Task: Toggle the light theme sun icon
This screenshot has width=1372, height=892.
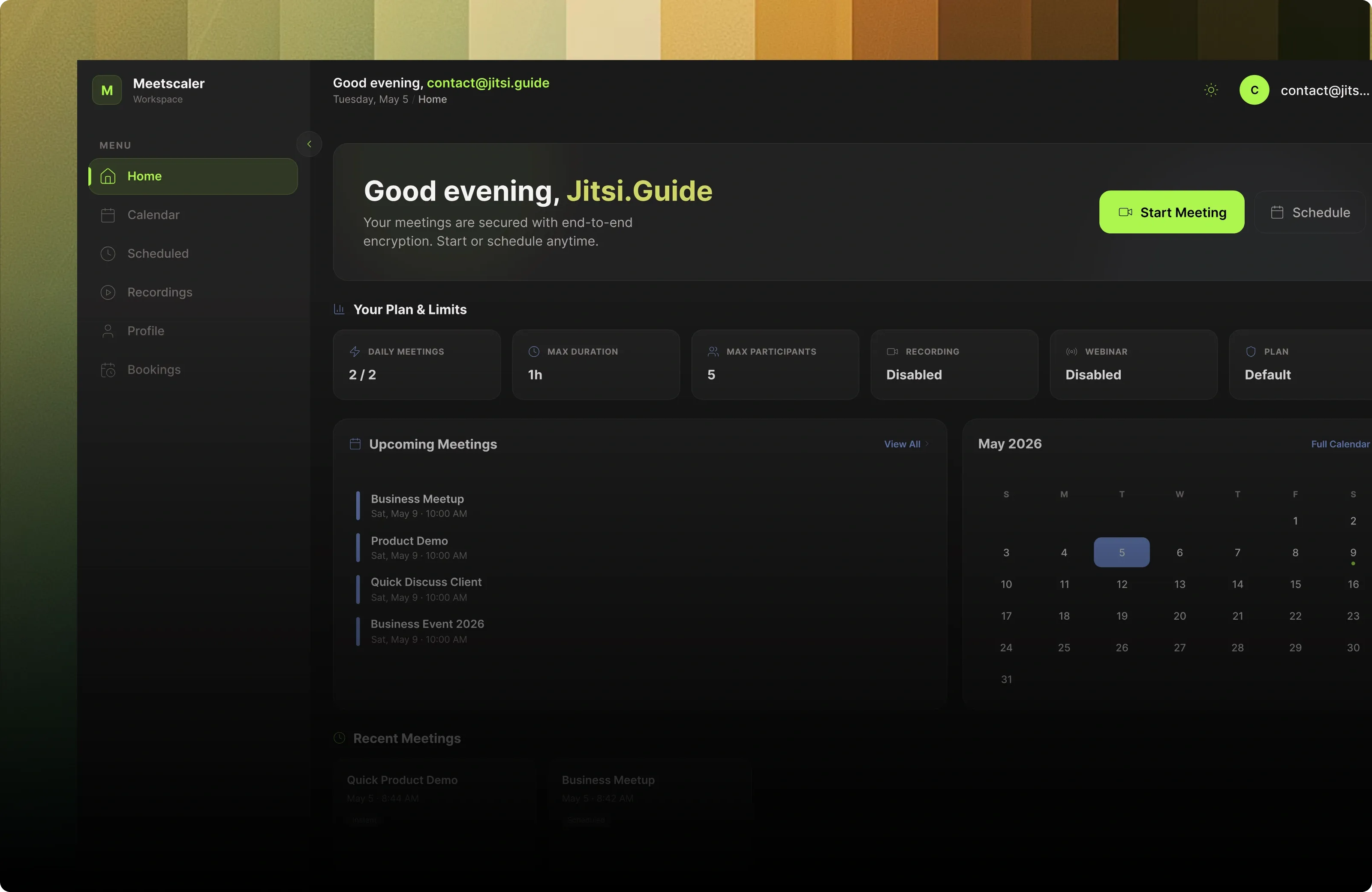Action: click(1211, 90)
